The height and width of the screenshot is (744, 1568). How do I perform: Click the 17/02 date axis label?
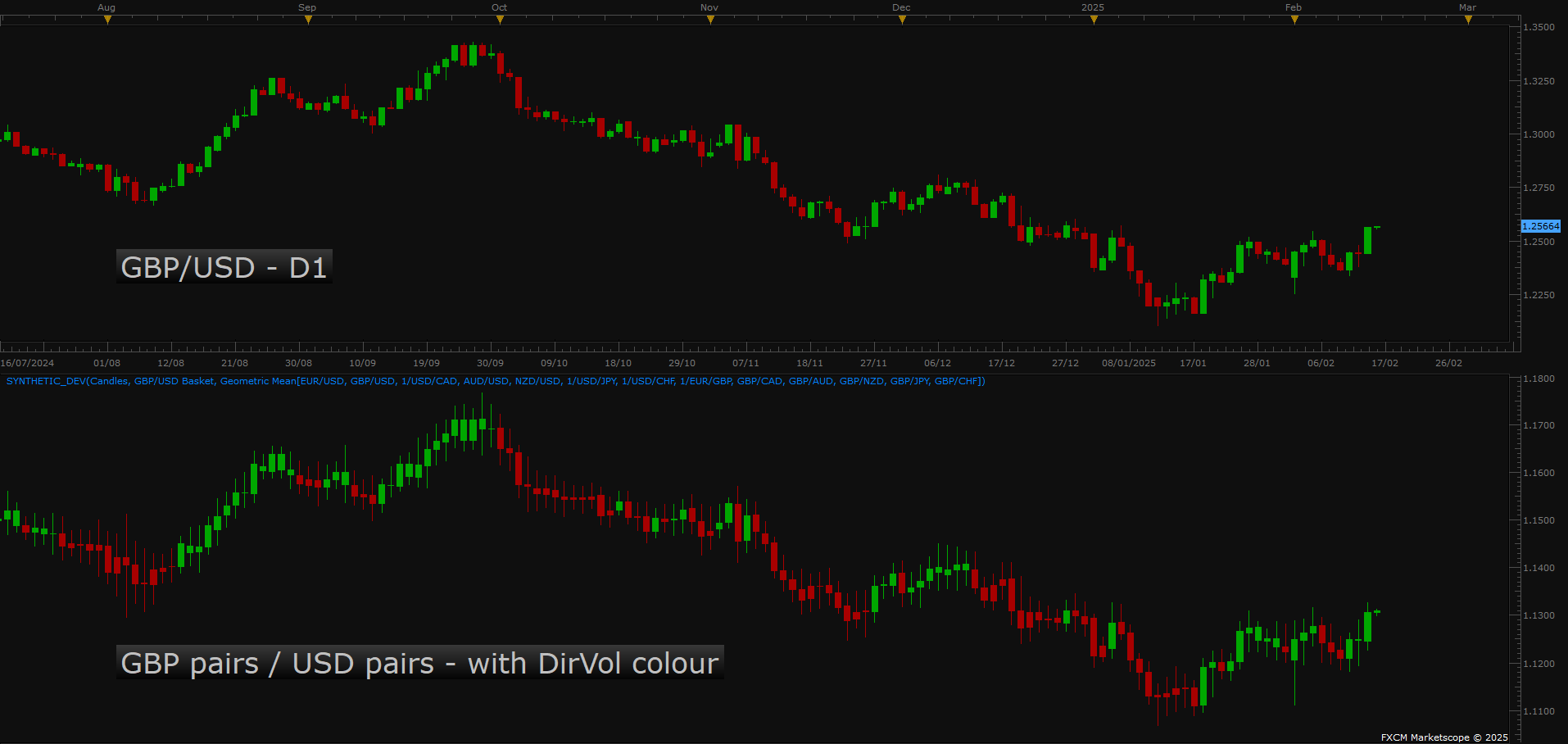pos(1384,363)
